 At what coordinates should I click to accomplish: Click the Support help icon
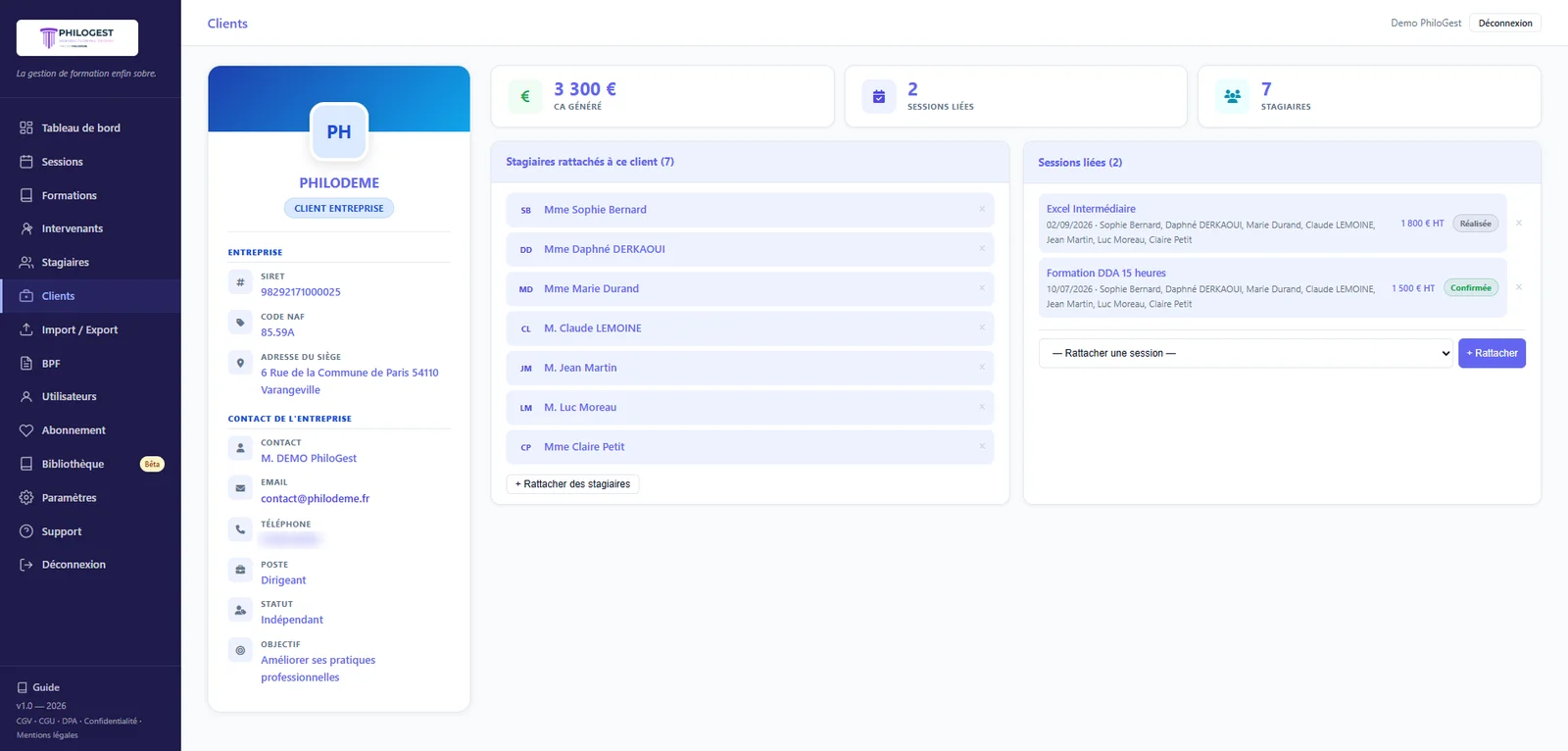[26, 531]
